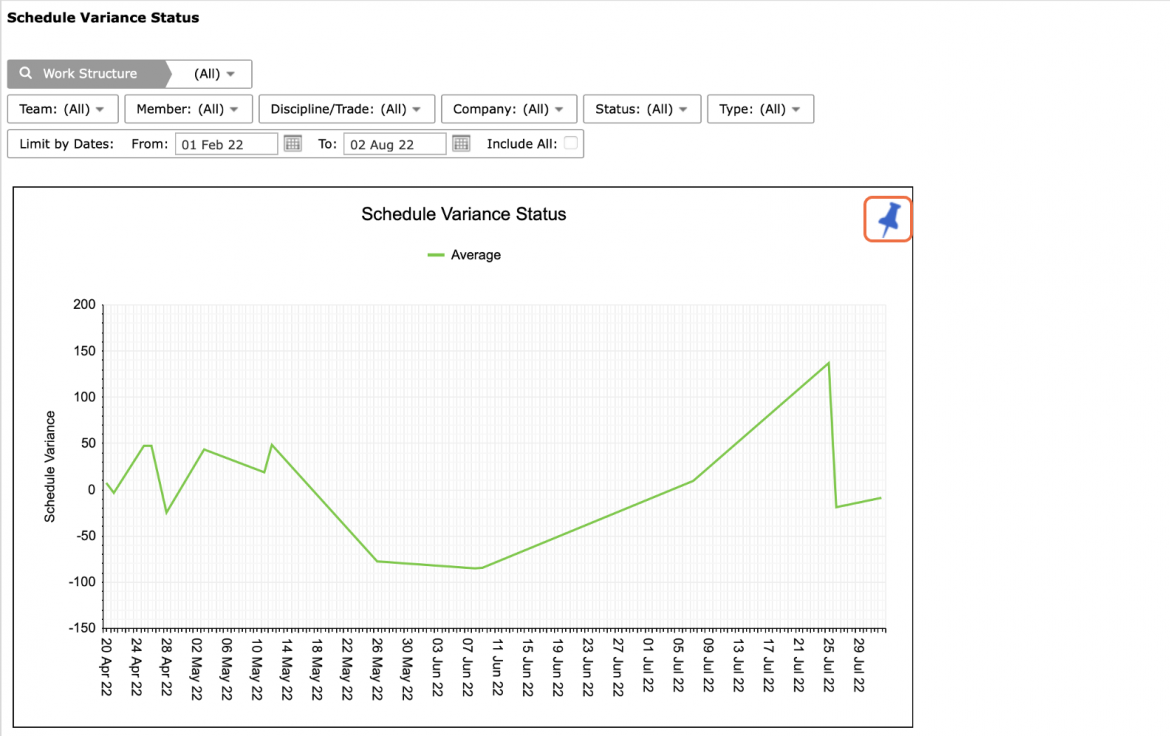
Task: Click the -150 value on the y-axis
Action: [x=82, y=628]
